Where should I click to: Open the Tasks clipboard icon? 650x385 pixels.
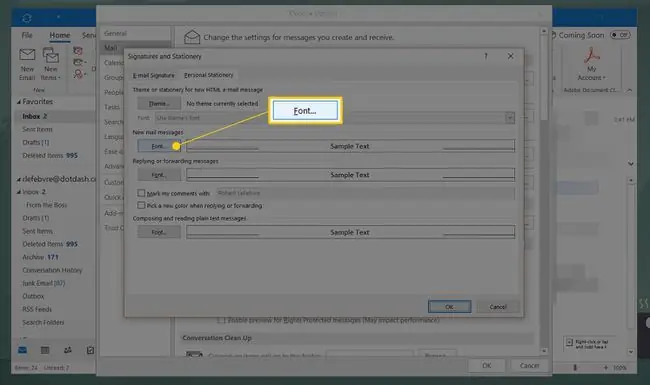tap(90, 351)
